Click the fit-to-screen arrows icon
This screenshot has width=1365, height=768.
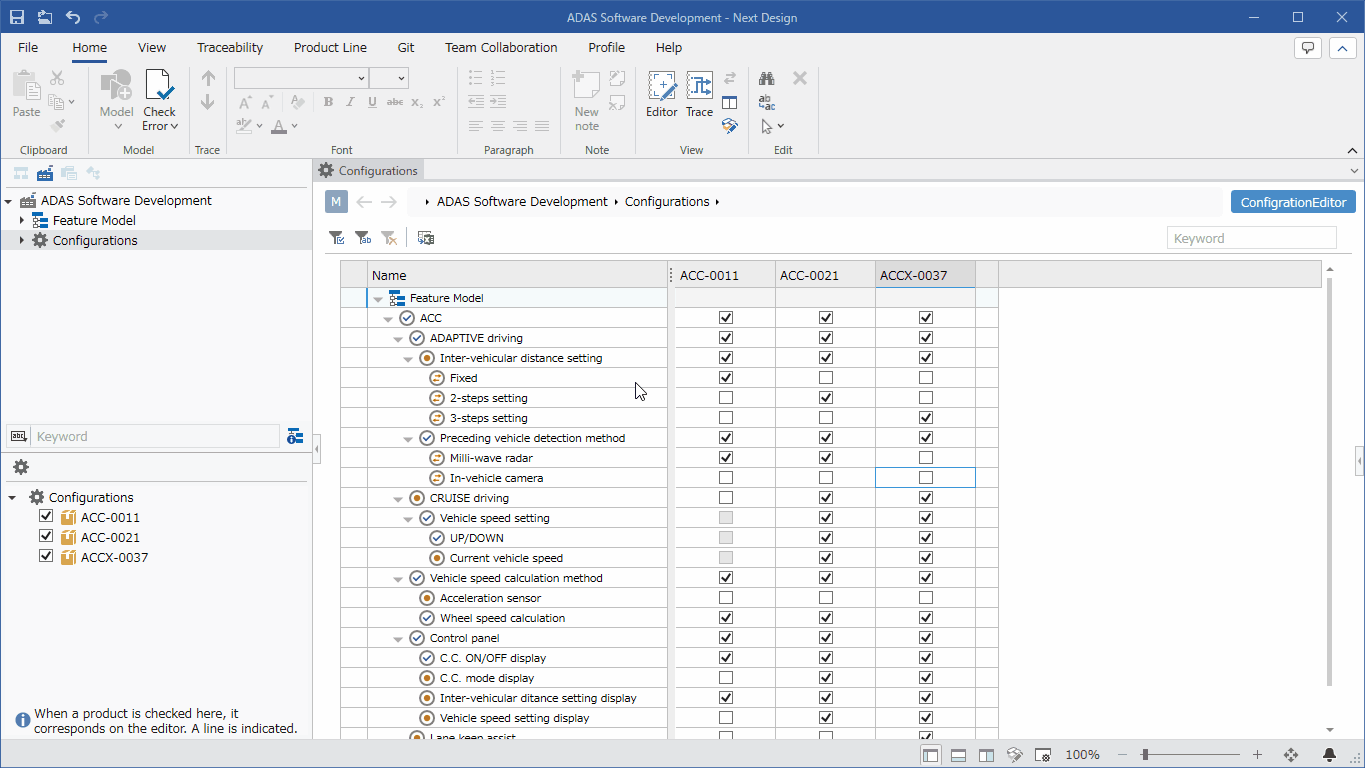click(x=1291, y=755)
